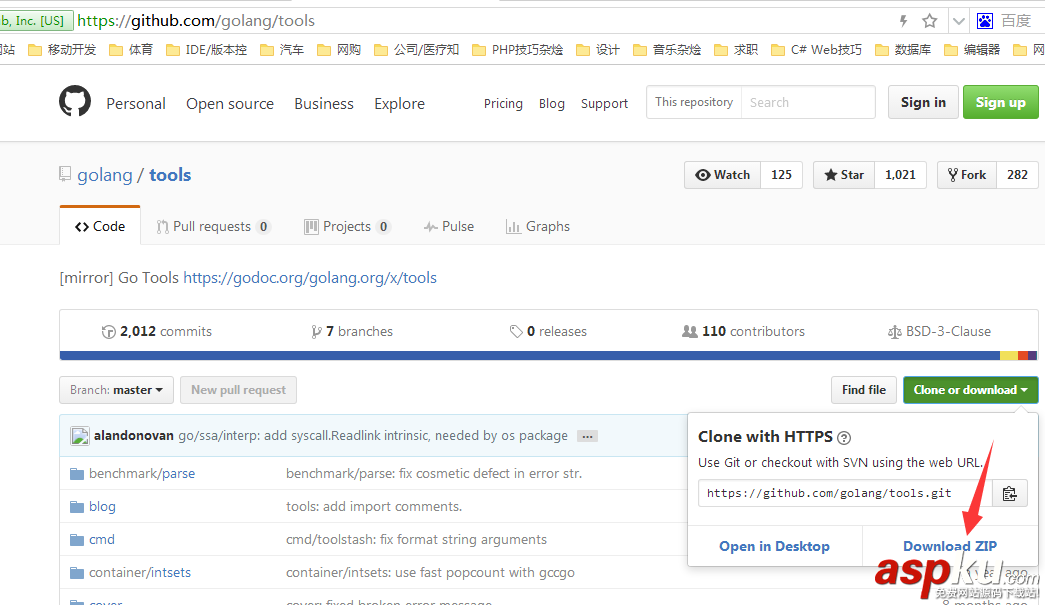The width and height of the screenshot is (1045, 605).
Task: Open the Clone or download dropdown
Action: tap(970, 390)
